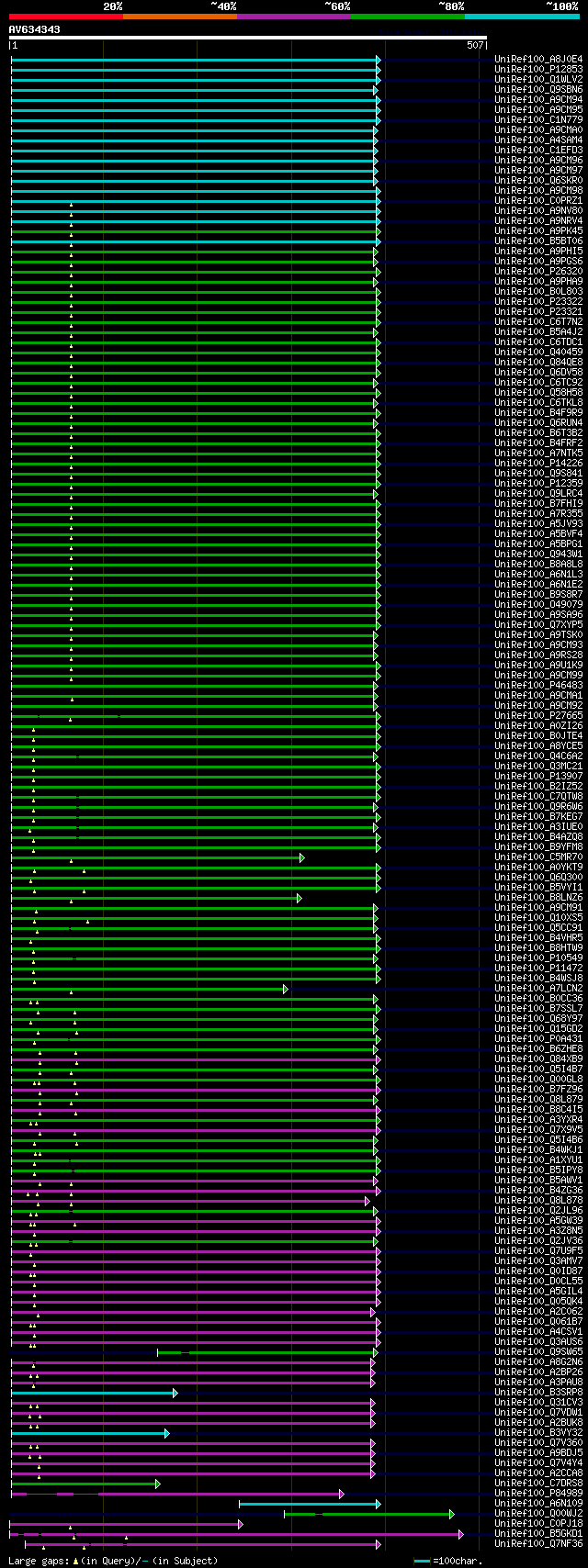Open hit UniRef100_C0PRZ1
The image size is (588, 1568).
point(538,200)
